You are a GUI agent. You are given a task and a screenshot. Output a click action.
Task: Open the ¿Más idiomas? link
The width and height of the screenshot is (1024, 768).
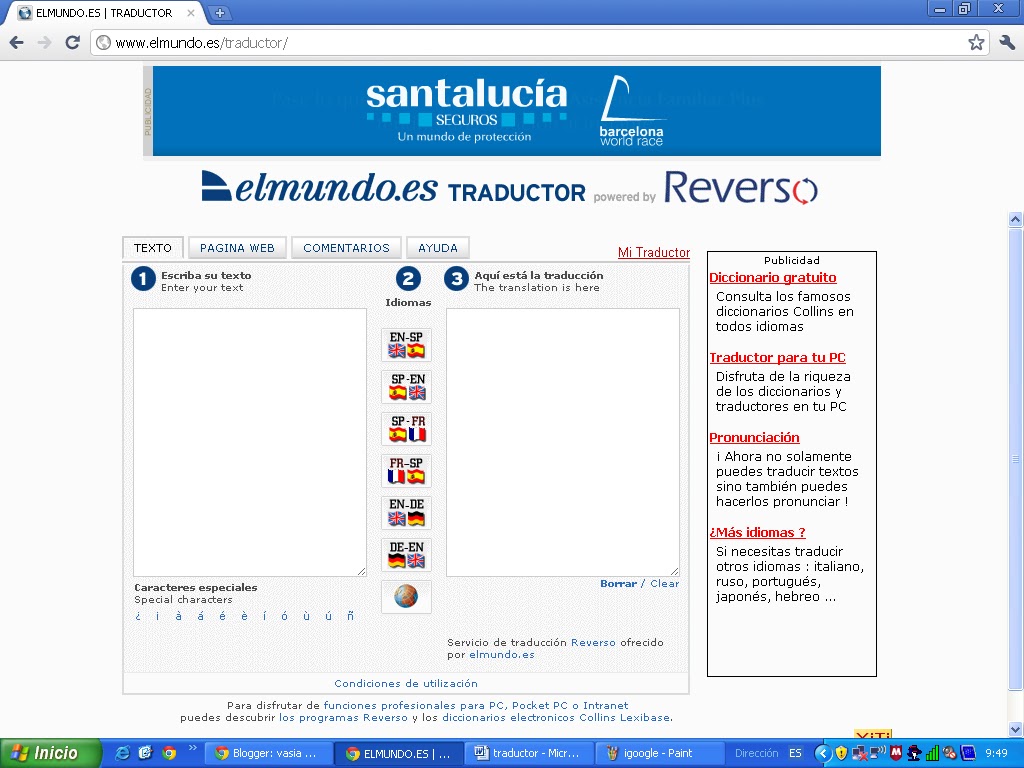point(758,532)
